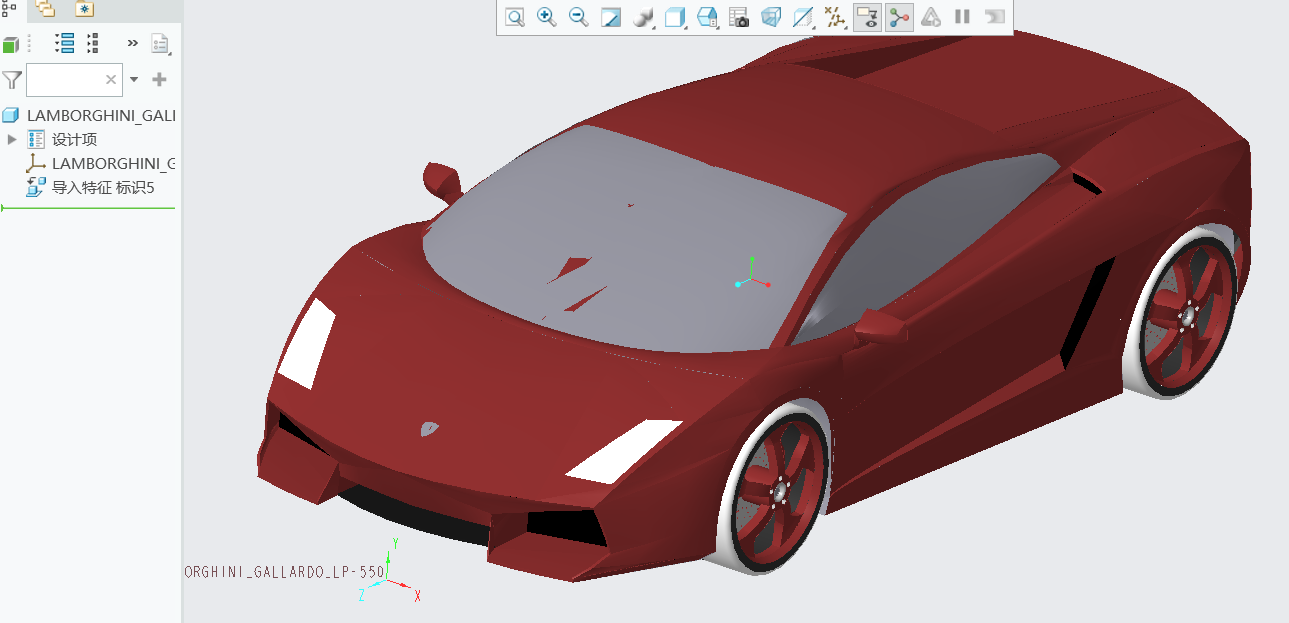Image resolution: width=1289 pixels, height=623 pixels.
Task: Switch to the Favorites tab
Action: point(84,8)
